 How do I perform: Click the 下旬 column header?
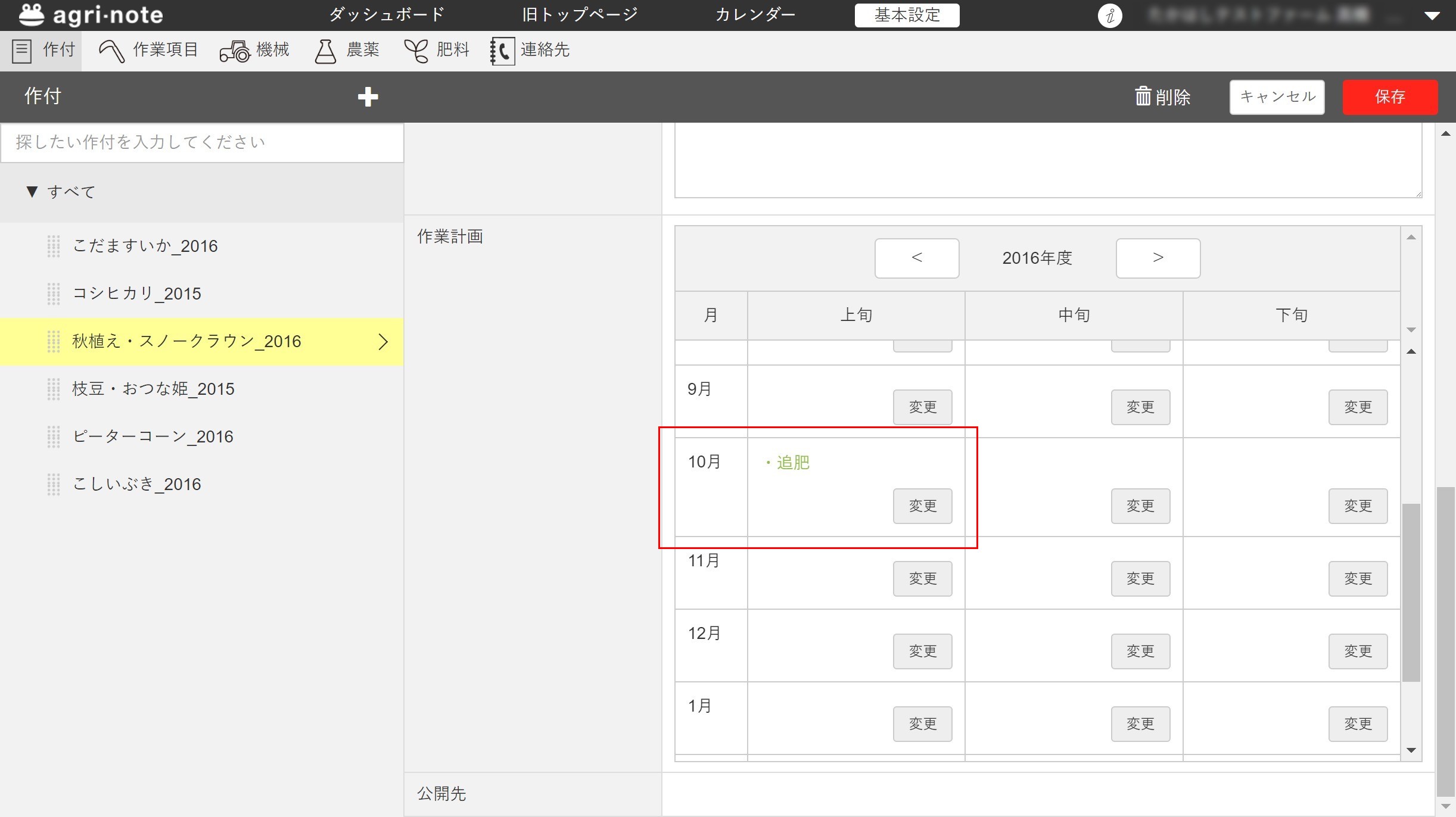click(x=1292, y=316)
